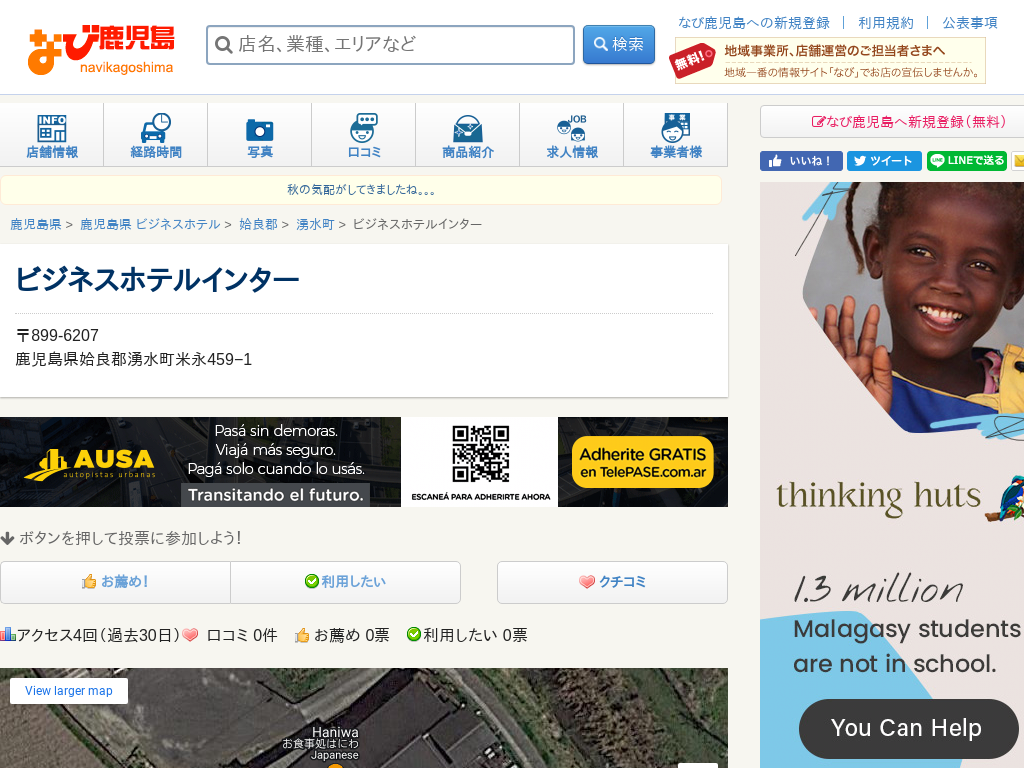Click 口コミ 0件 stat text
This screenshot has height=768, width=1024.
click(242, 635)
